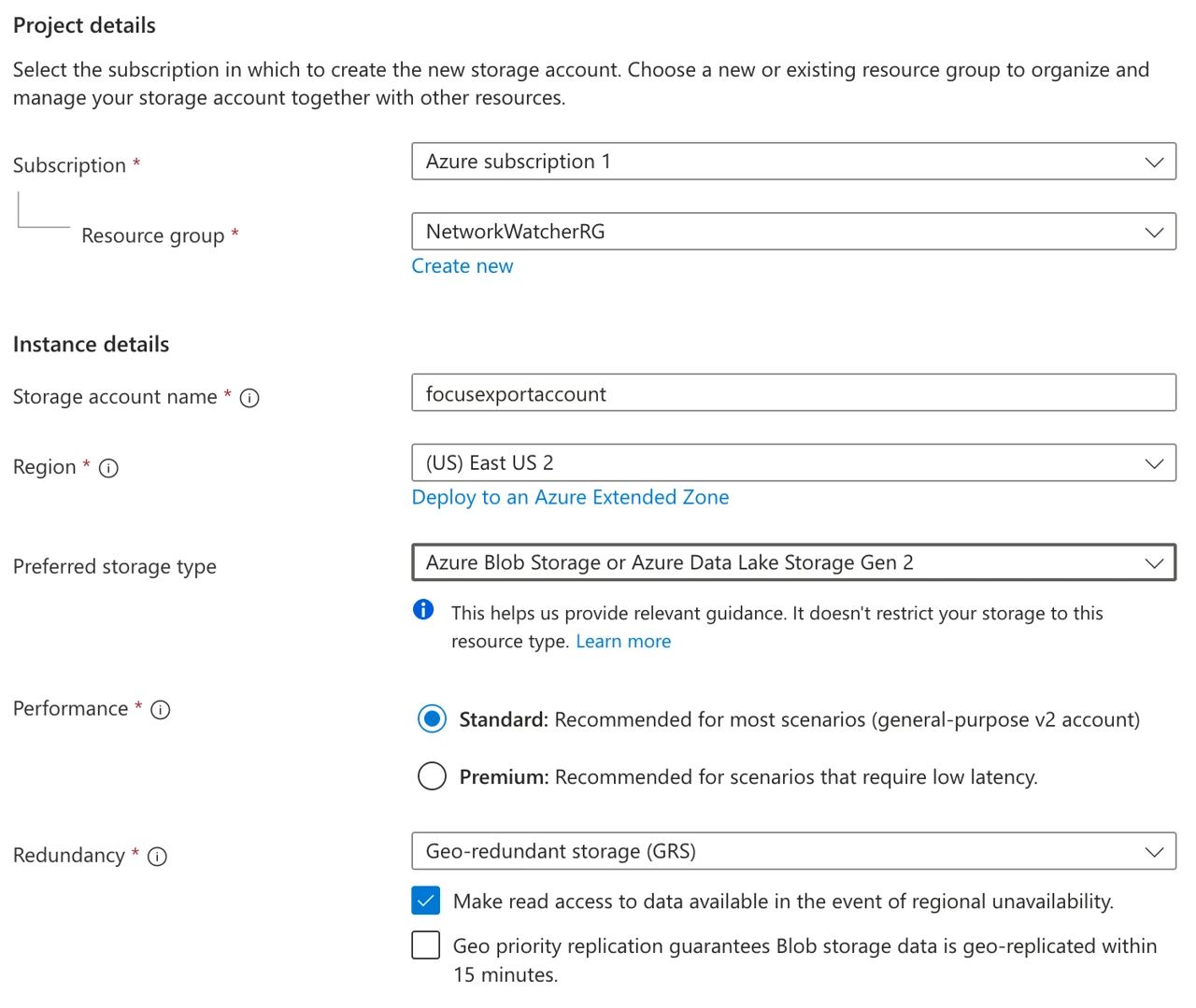
Task: Click the Storage account name info icon
Action: [249, 398]
